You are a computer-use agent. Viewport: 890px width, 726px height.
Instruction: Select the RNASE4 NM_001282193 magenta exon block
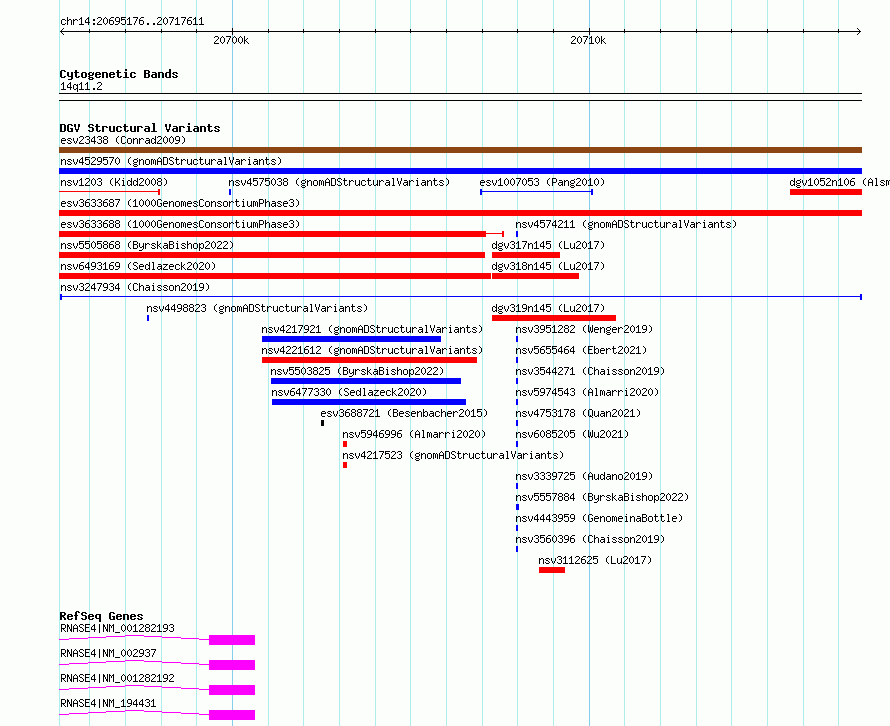[x=232, y=640]
